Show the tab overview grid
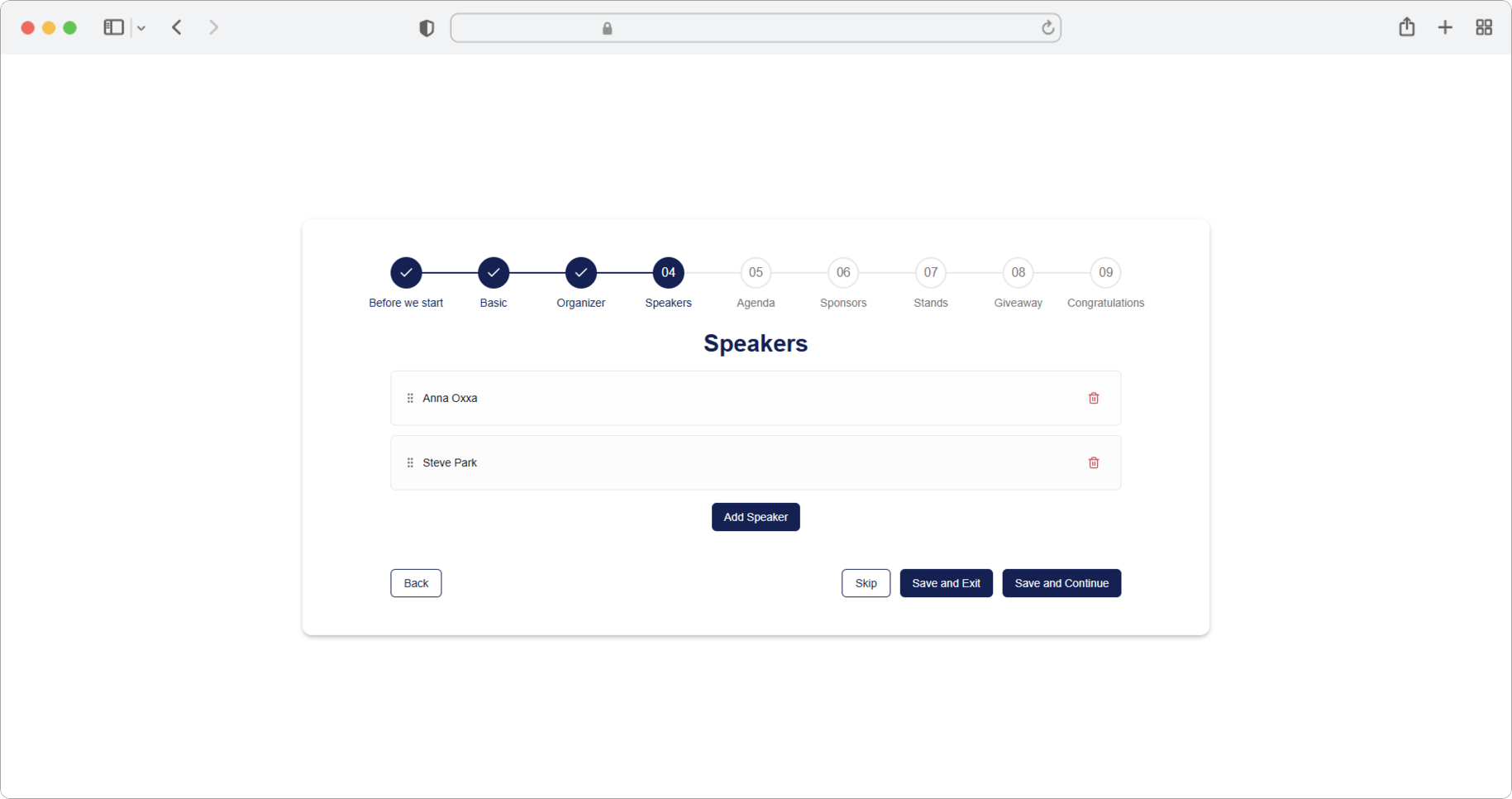Screen dimensions: 1512x799 1483,27
